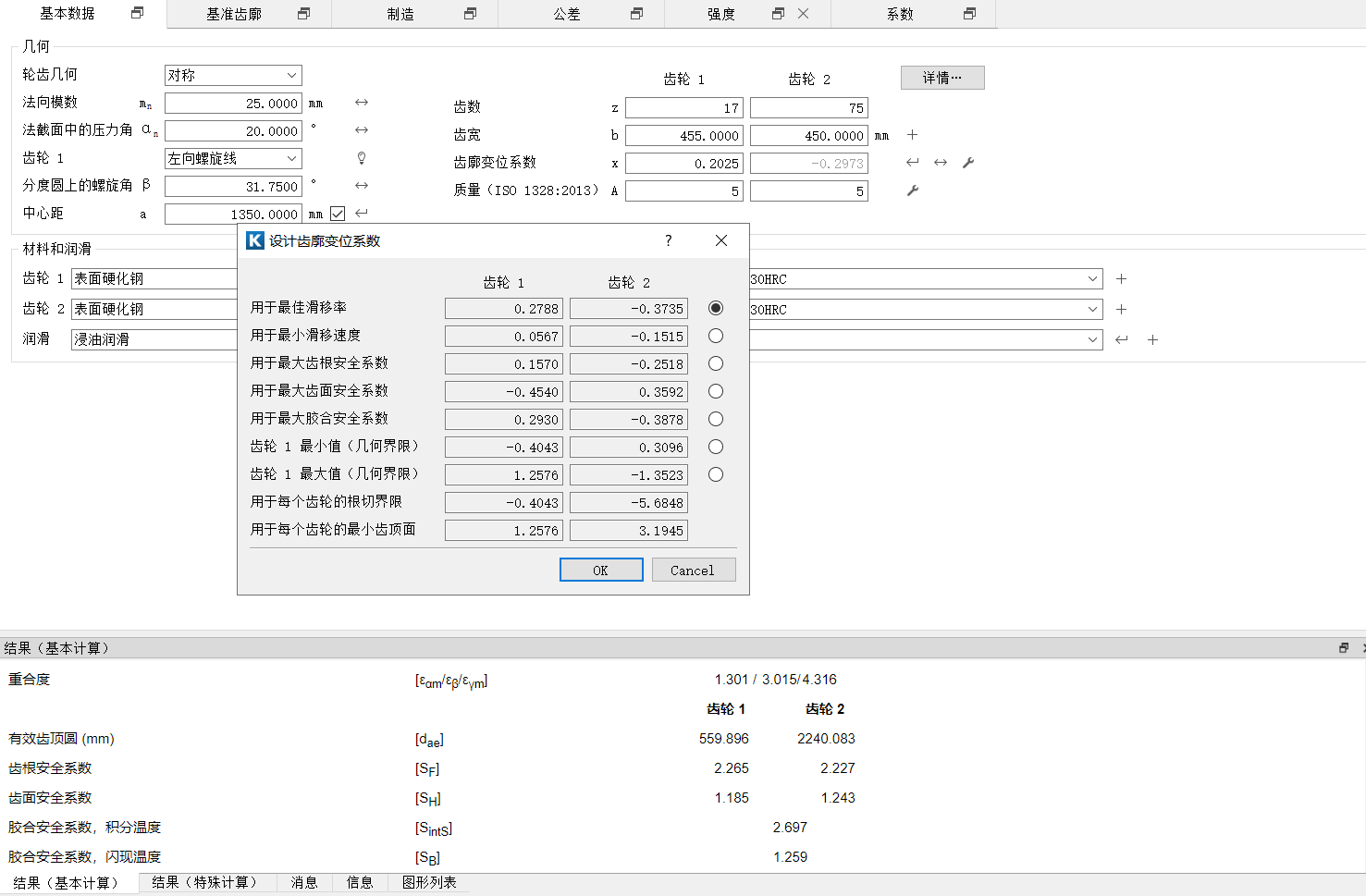Close the 设计齿廓变位系数 dialog with X
The image size is (1366, 896).
(721, 240)
